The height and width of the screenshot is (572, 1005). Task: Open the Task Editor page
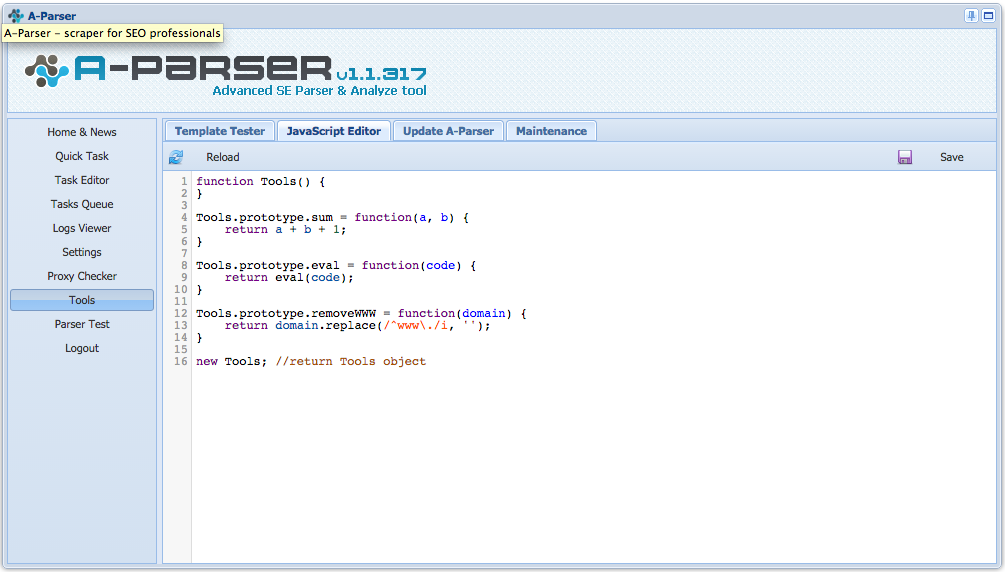pyautogui.click(x=82, y=180)
